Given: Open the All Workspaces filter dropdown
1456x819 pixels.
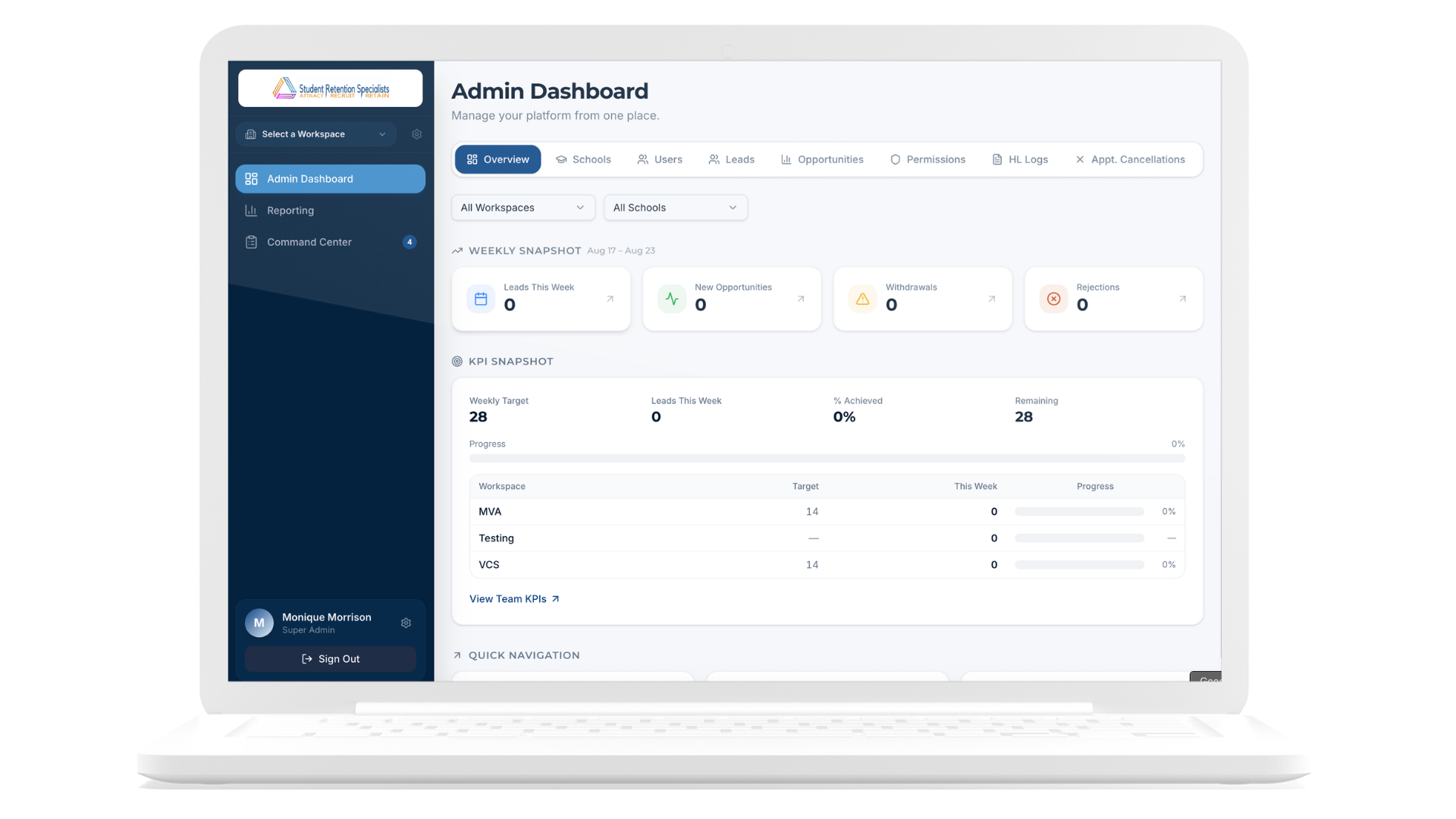Looking at the screenshot, I should point(523,208).
